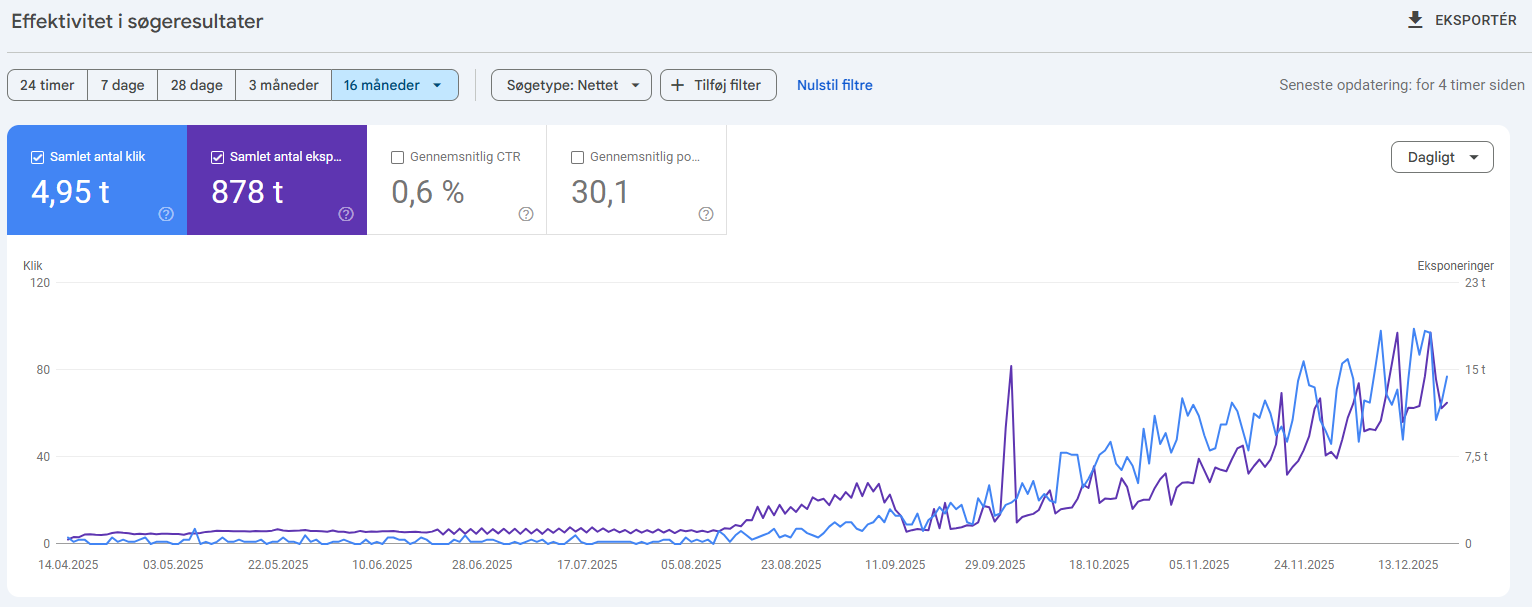This screenshot has height=607, width=1532.
Task: Uncheck the Samlet antal klik checkbox
Action: pos(36,156)
